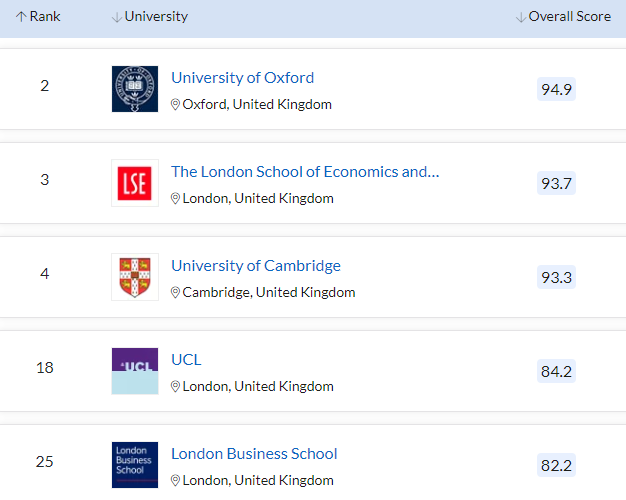This screenshot has height=500, width=626.
Task: Open London Business School link
Action: pos(254,454)
